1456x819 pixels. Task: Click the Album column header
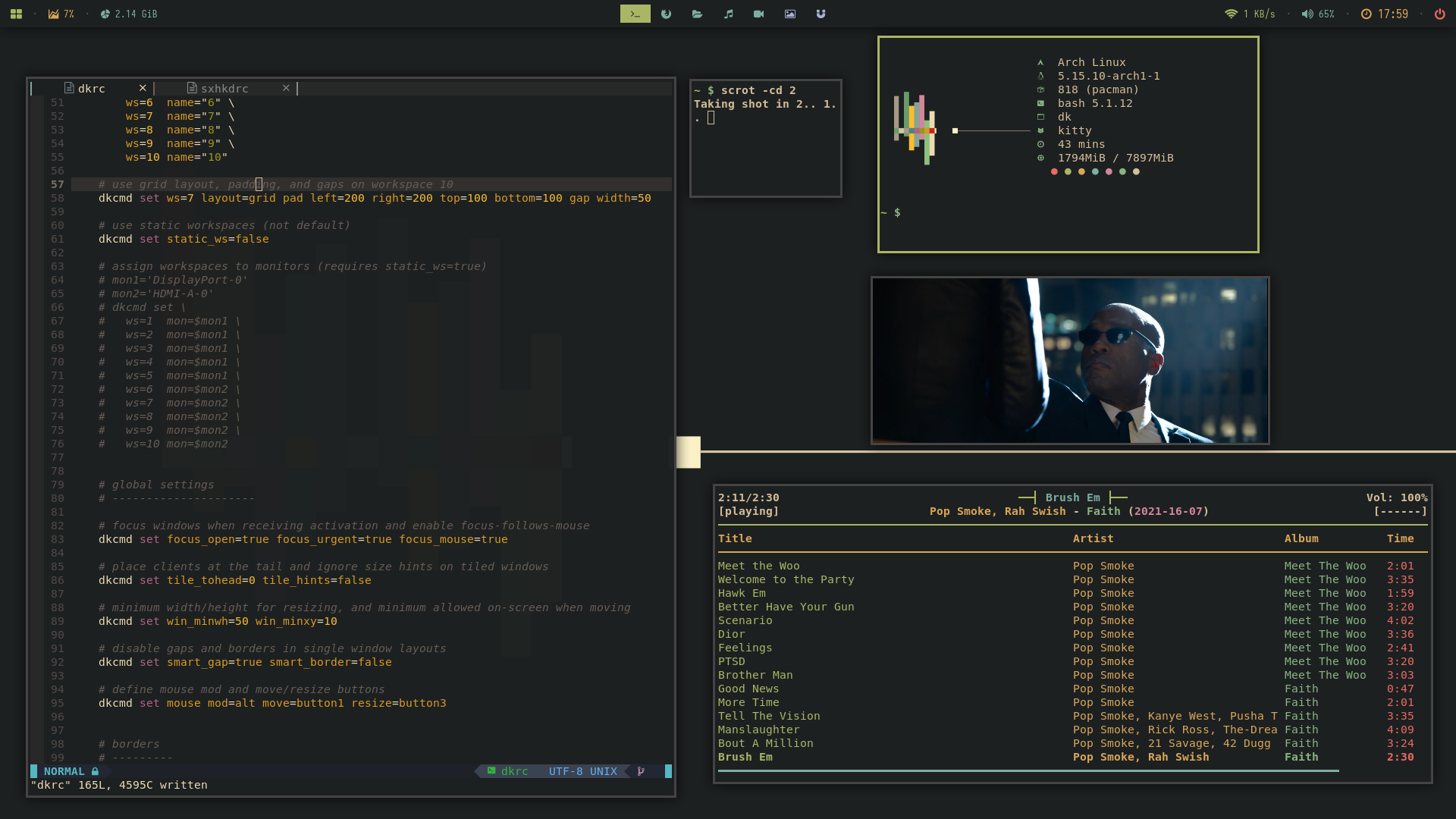[1301, 538]
